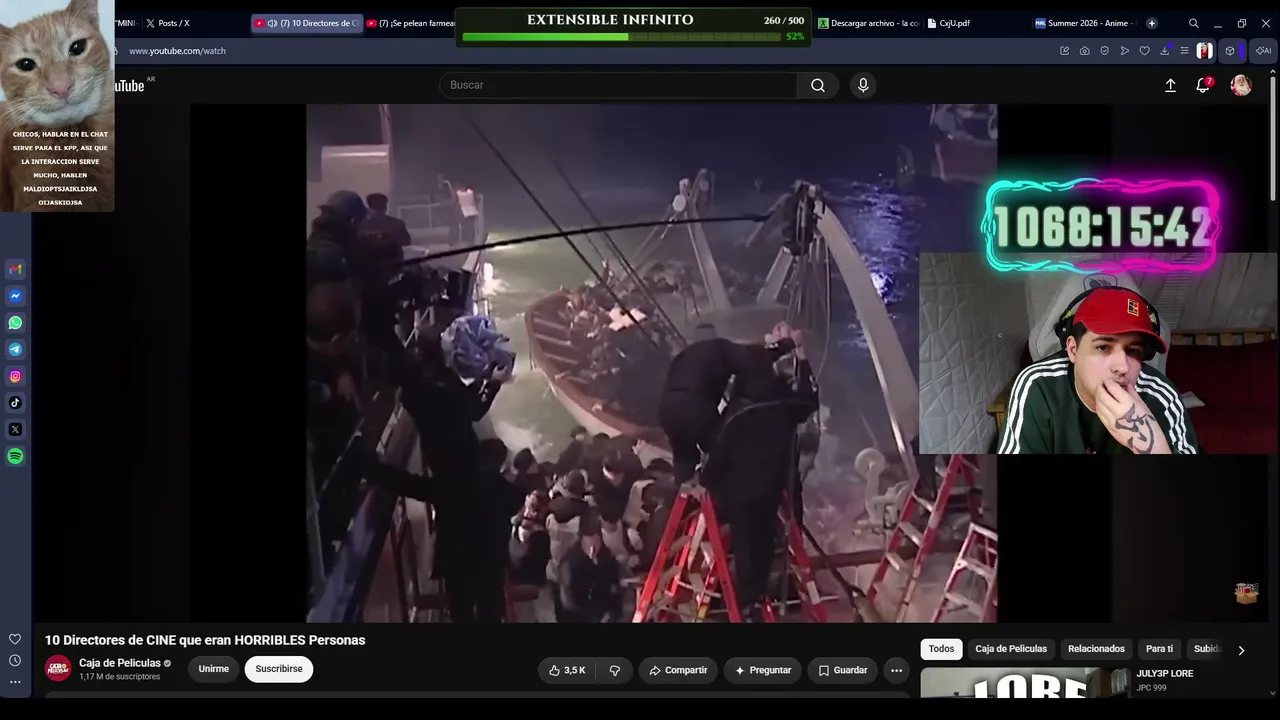Subscribe with the Suscribirse button
This screenshot has height=720, width=1280.
(279, 669)
